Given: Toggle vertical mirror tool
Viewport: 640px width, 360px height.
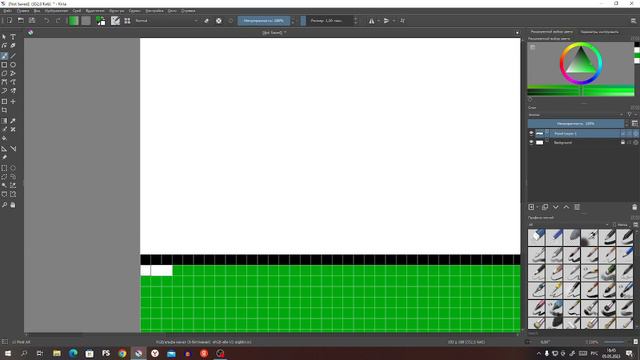Looking at the screenshot, I should point(386,20).
